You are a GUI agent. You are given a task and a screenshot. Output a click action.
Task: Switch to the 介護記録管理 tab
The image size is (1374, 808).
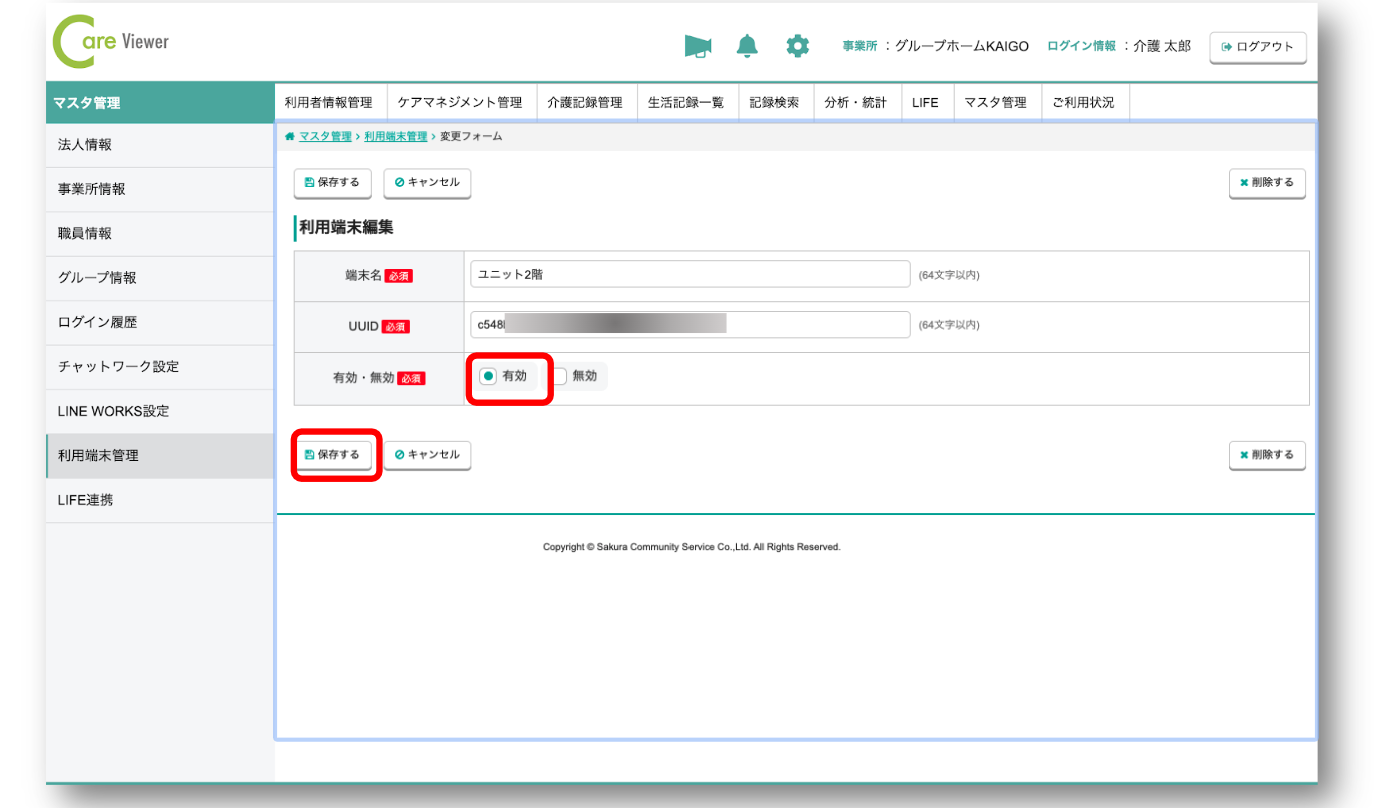click(x=585, y=102)
